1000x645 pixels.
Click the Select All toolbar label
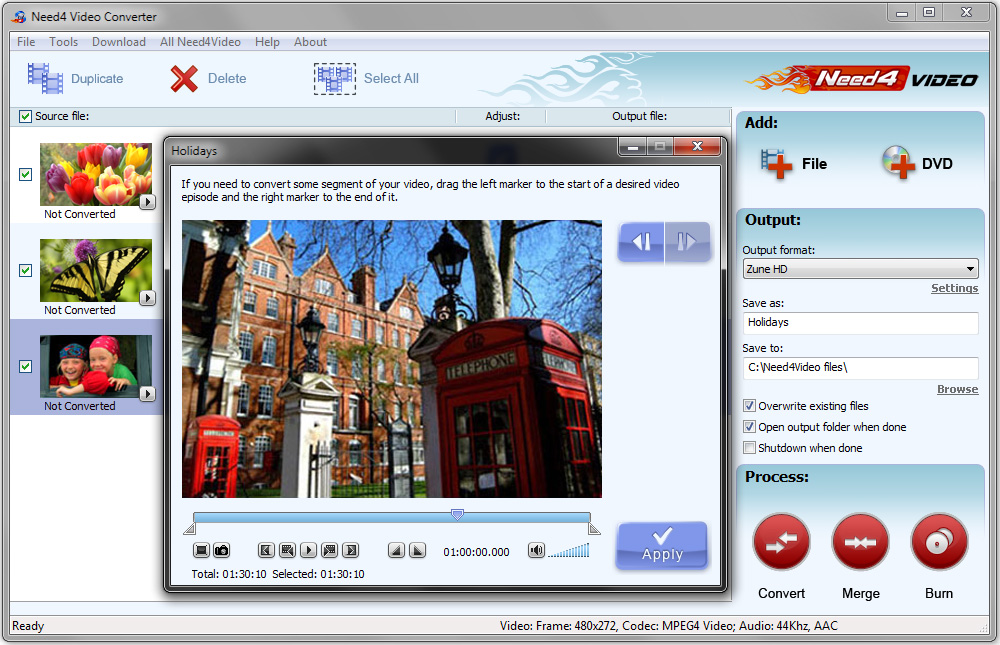coord(391,78)
